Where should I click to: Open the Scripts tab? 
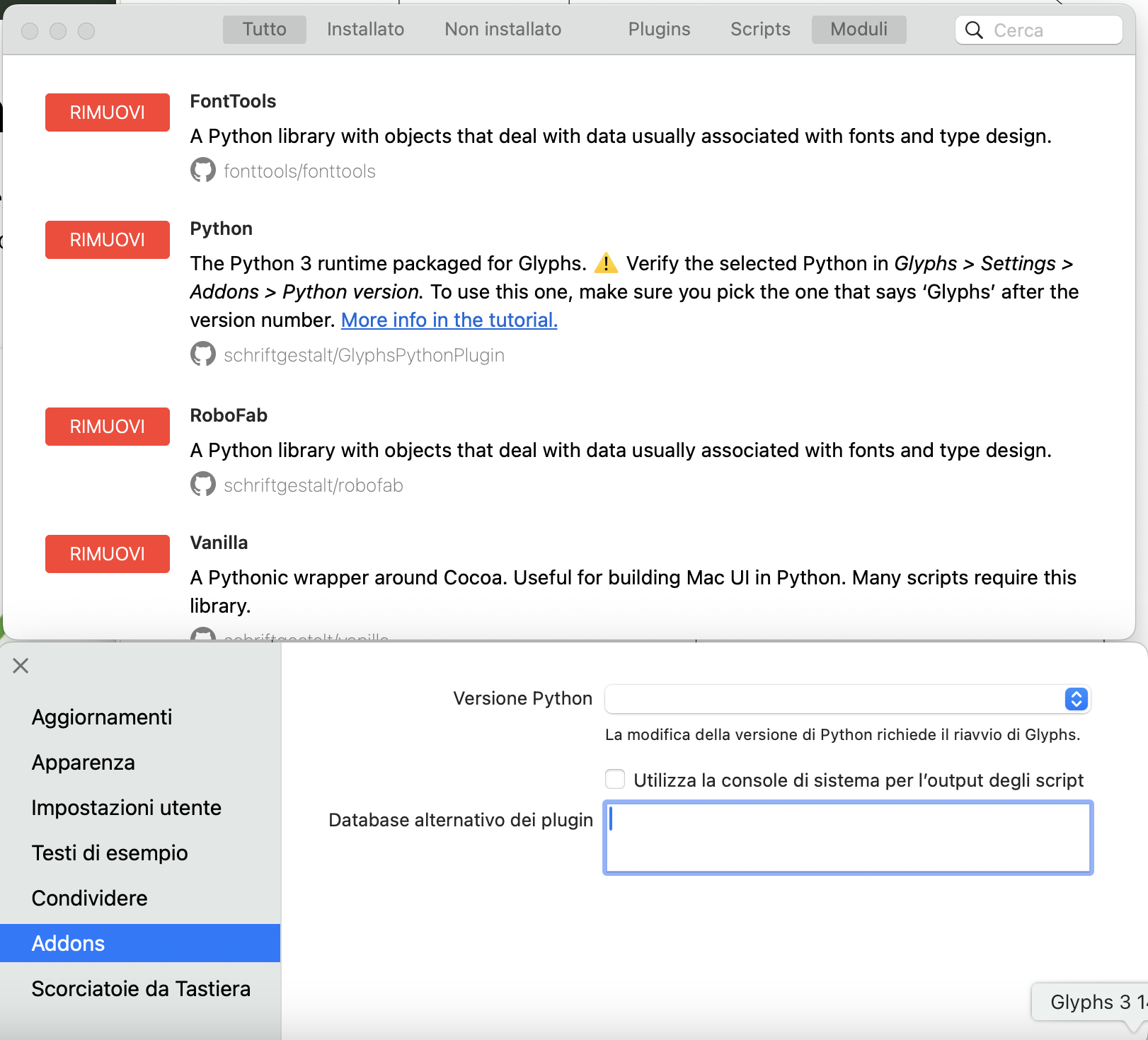760,30
